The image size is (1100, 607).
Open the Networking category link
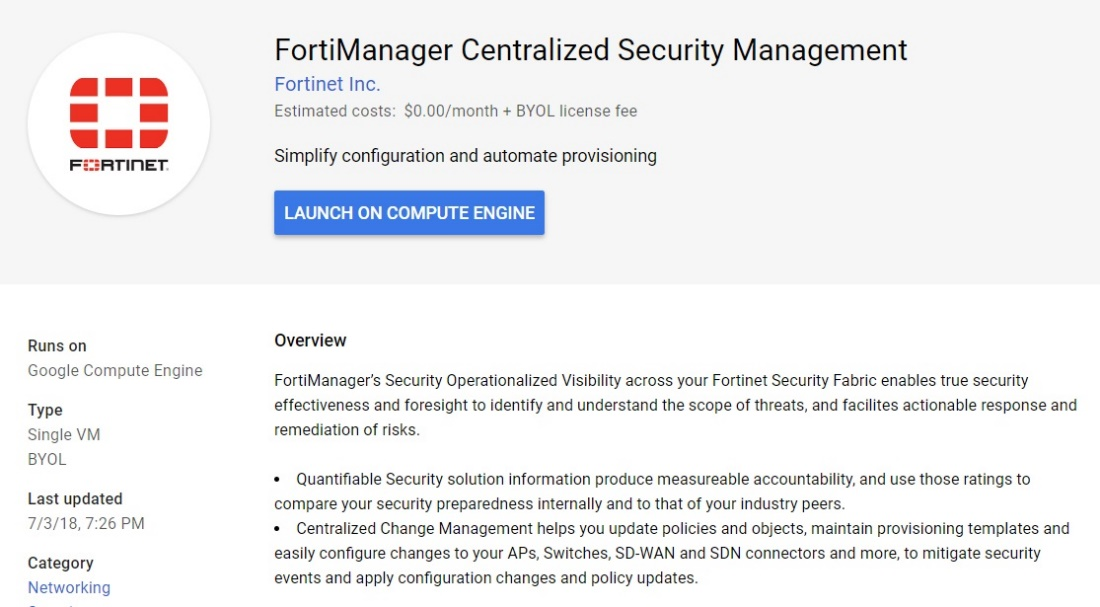pyautogui.click(x=68, y=587)
